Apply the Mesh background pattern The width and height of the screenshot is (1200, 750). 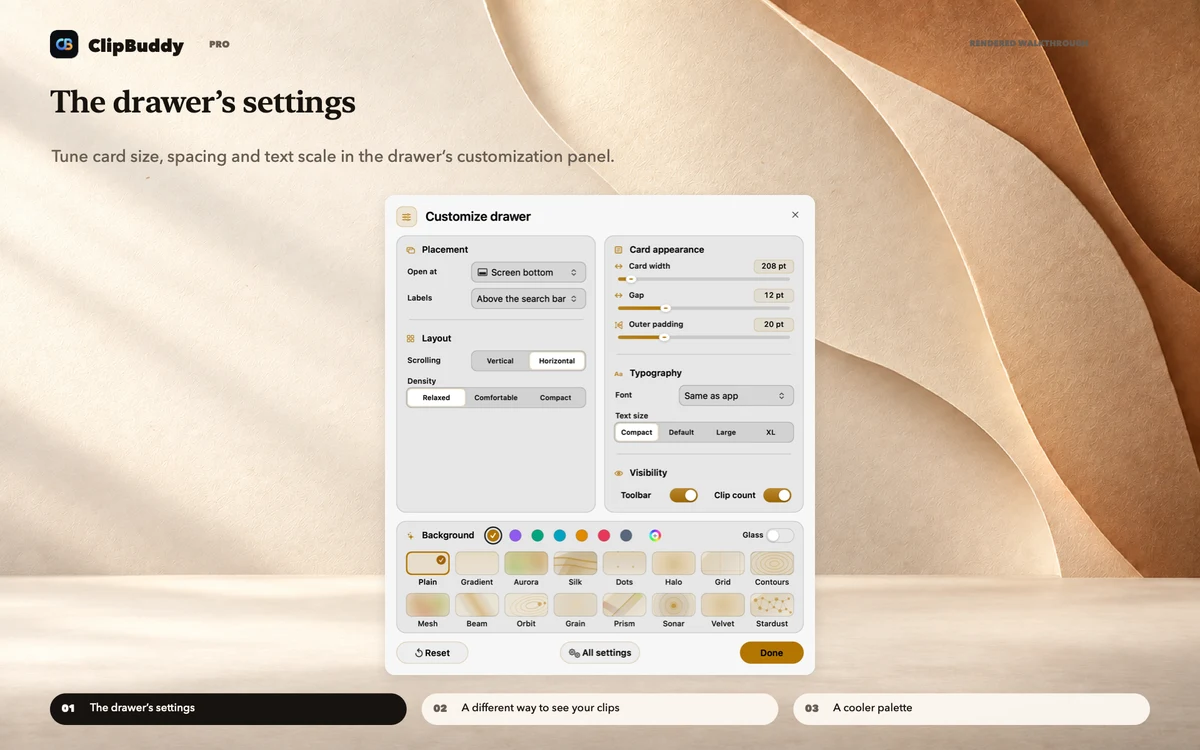[x=428, y=604]
